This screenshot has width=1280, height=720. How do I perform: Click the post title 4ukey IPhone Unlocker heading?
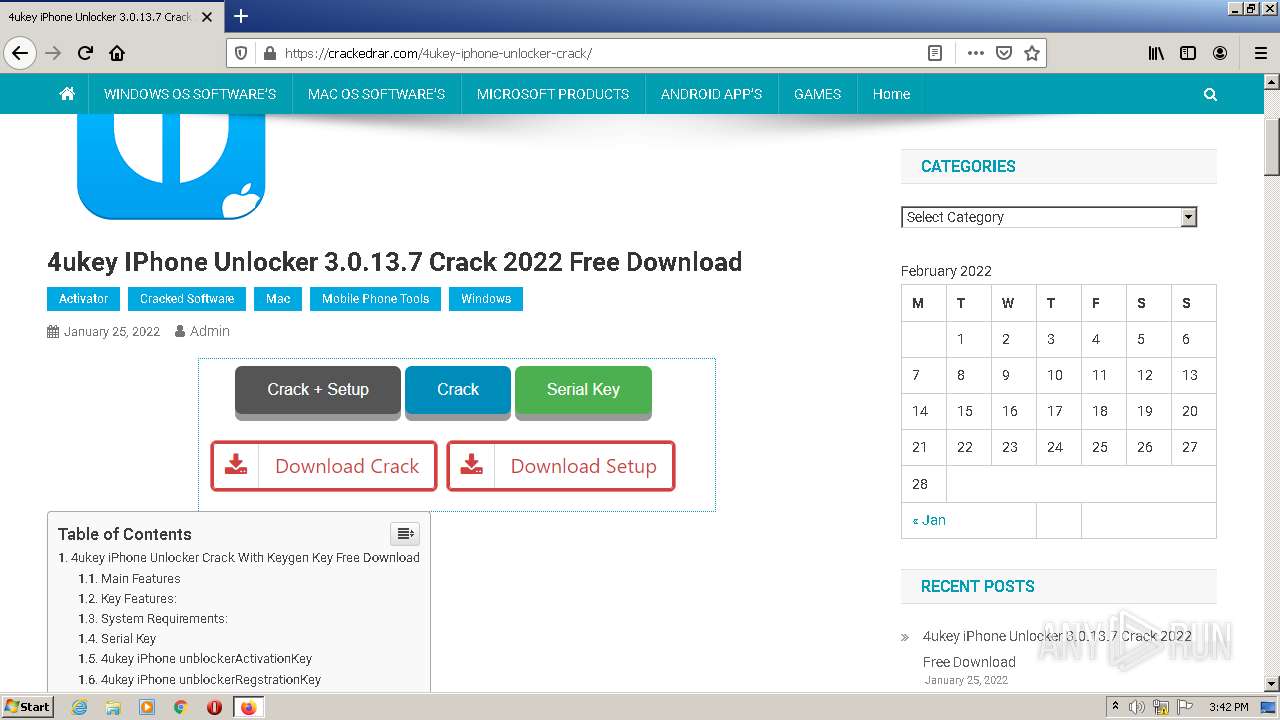pyautogui.click(x=395, y=262)
